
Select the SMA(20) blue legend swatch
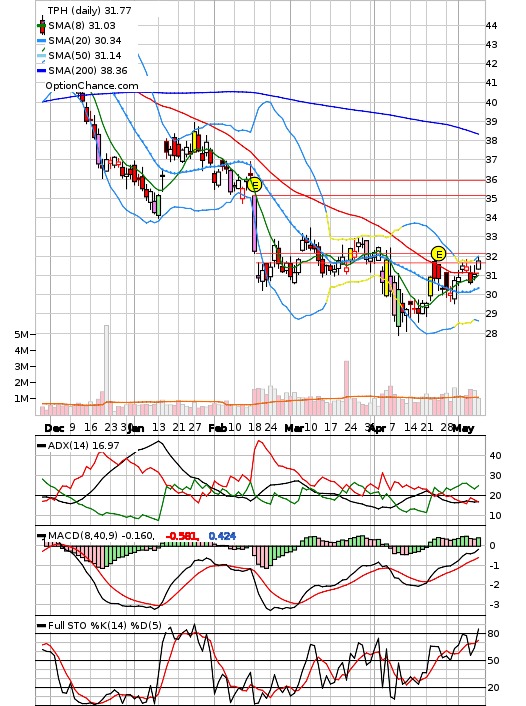(41, 41)
